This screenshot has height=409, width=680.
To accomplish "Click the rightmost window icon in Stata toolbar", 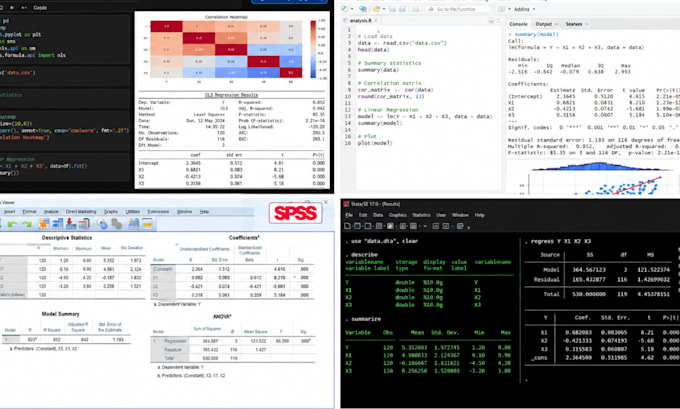I will pyautogui.click(x=460, y=226).
